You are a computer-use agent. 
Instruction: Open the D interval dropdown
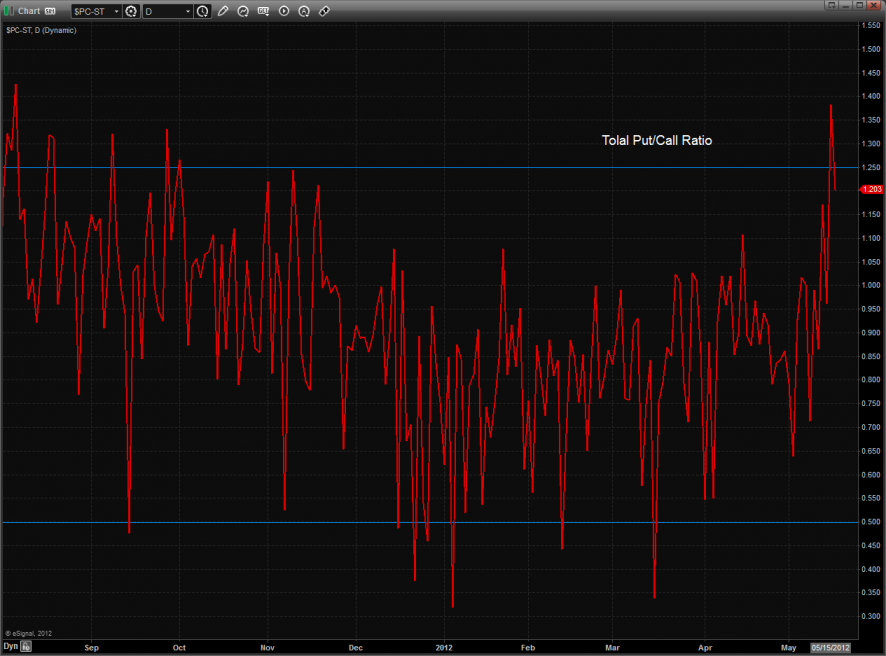(188, 11)
